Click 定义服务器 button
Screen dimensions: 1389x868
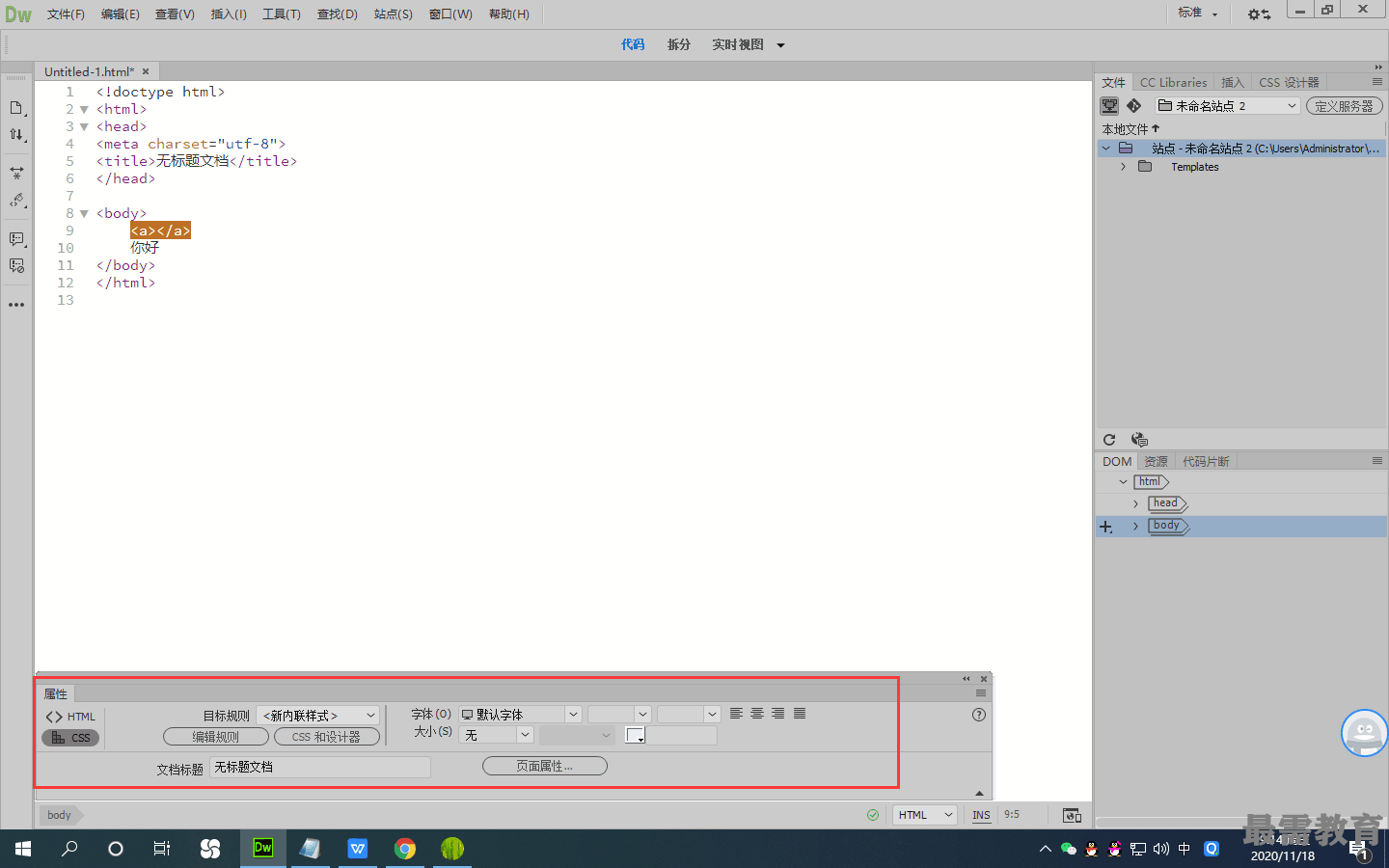pos(1344,106)
